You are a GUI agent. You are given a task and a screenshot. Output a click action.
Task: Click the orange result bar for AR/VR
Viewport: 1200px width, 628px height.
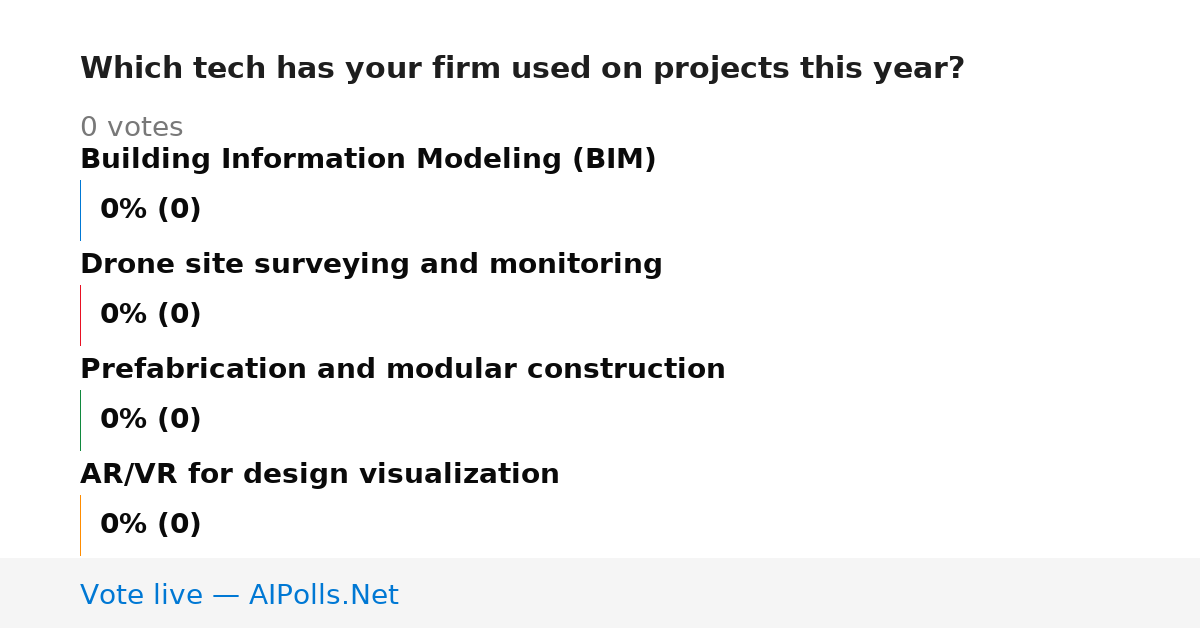(80, 525)
